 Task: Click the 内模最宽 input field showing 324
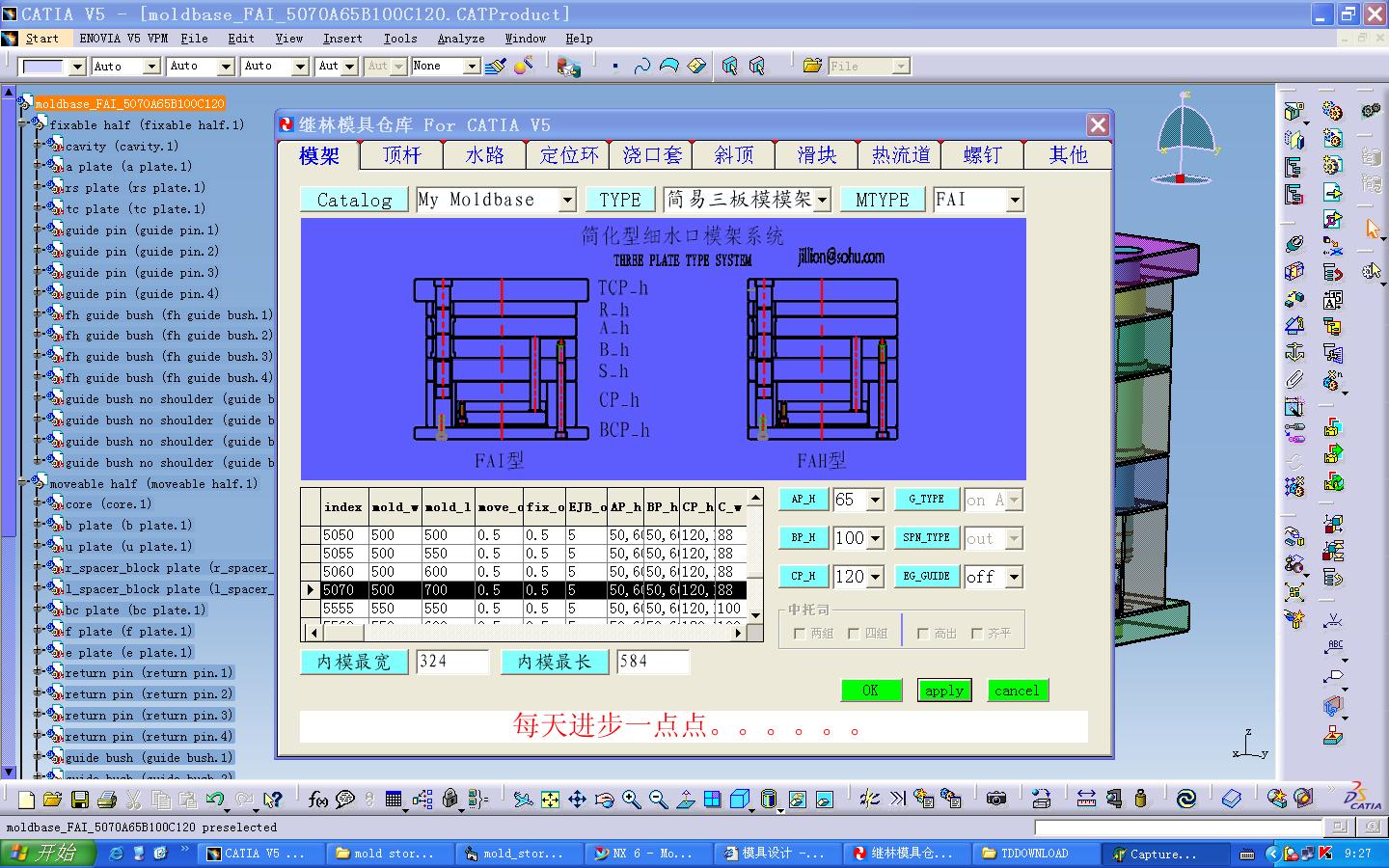452,662
